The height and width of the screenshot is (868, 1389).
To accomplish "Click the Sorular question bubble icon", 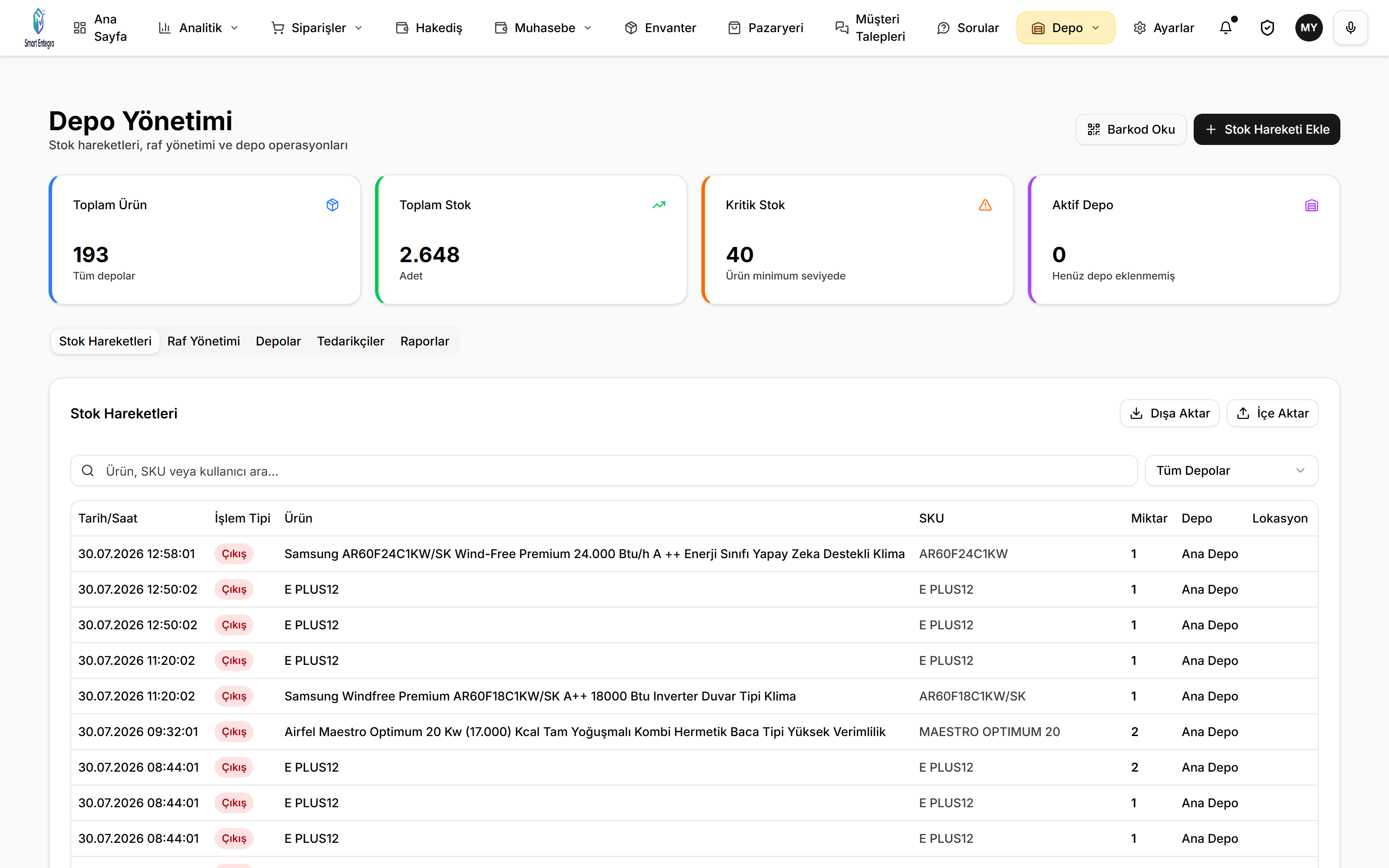I will tap(943, 27).
